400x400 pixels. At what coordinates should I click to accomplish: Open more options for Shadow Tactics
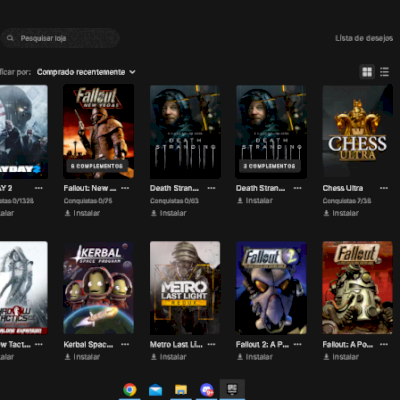coord(39,344)
